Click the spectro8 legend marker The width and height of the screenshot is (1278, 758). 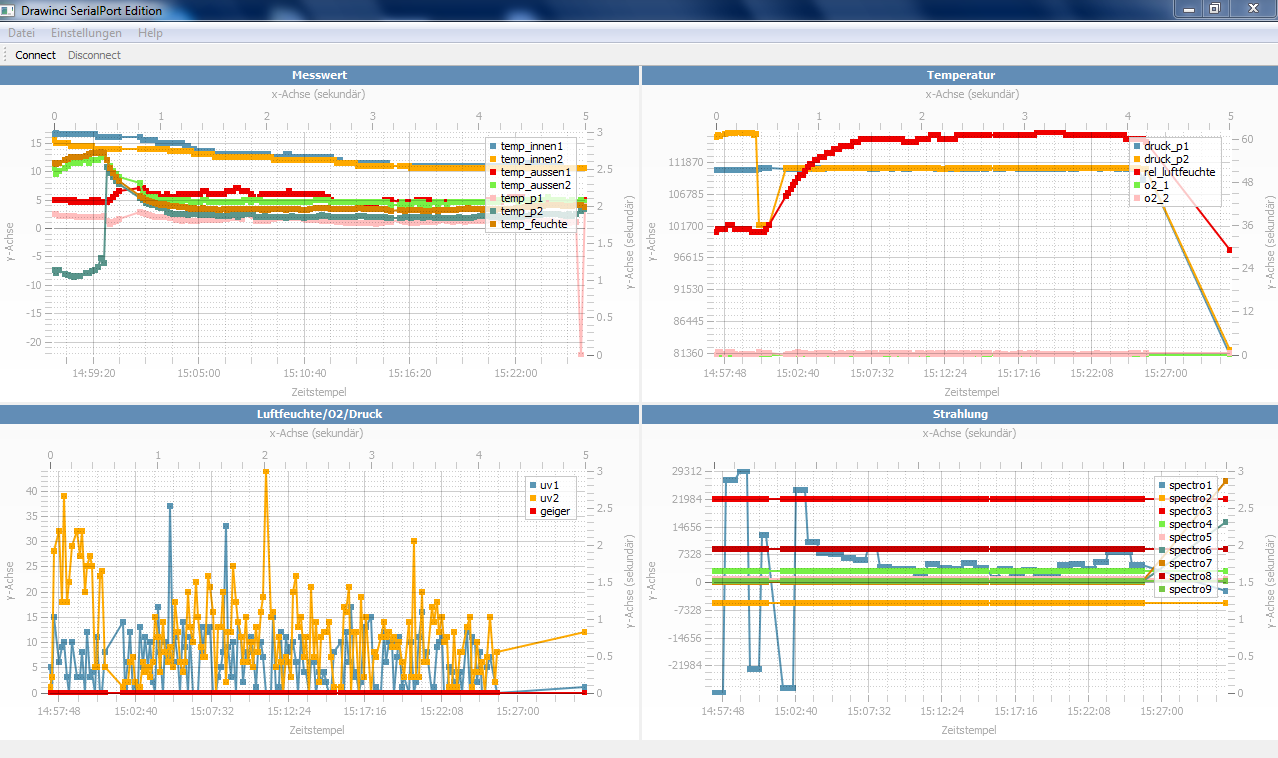point(1161,576)
